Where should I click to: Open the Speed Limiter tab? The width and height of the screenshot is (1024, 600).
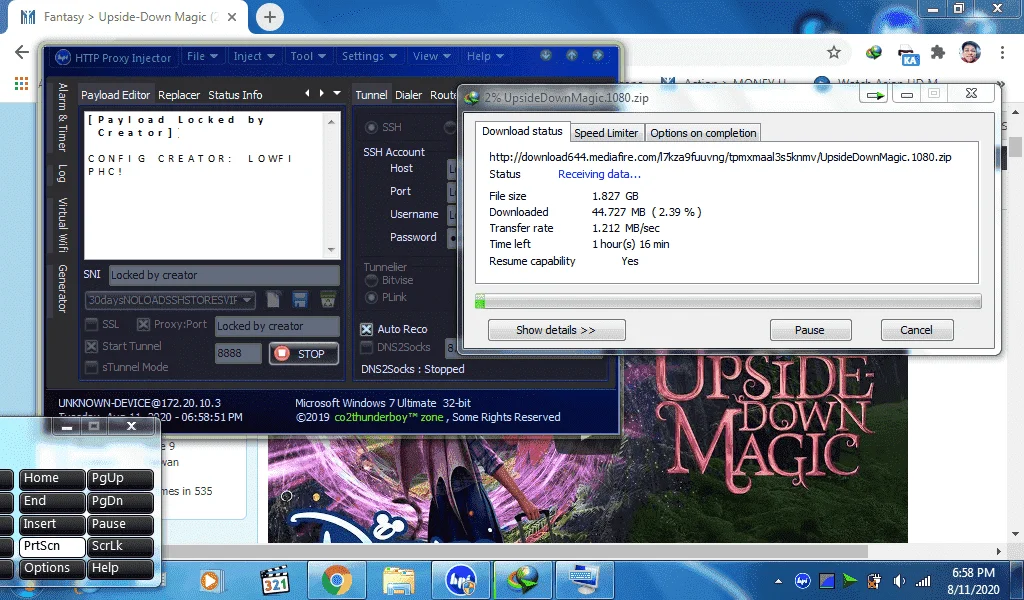(x=606, y=133)
